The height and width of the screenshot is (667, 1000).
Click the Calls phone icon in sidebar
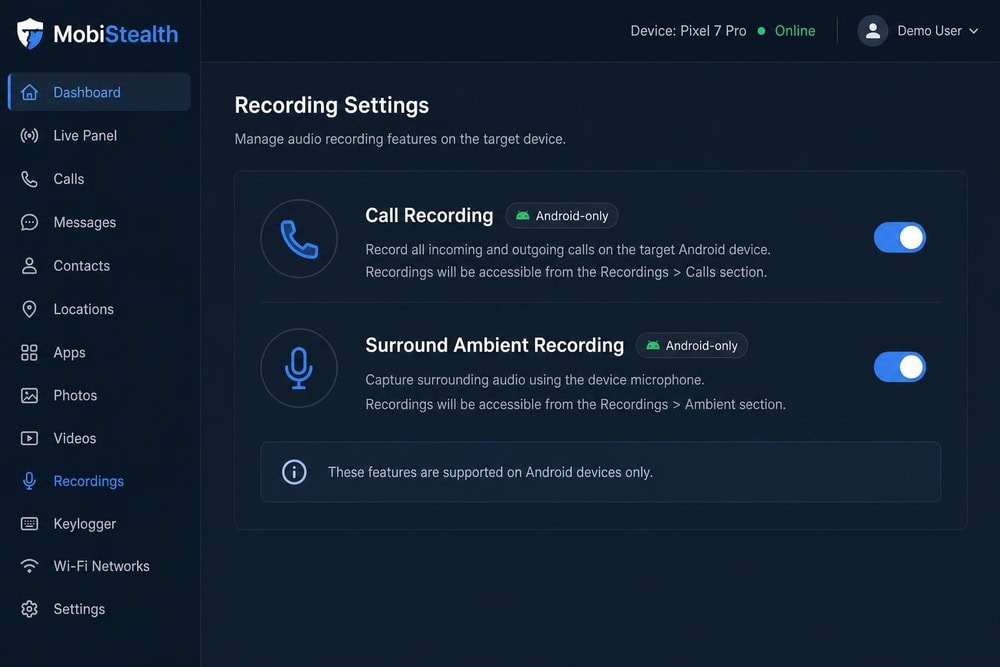point(29,179)
